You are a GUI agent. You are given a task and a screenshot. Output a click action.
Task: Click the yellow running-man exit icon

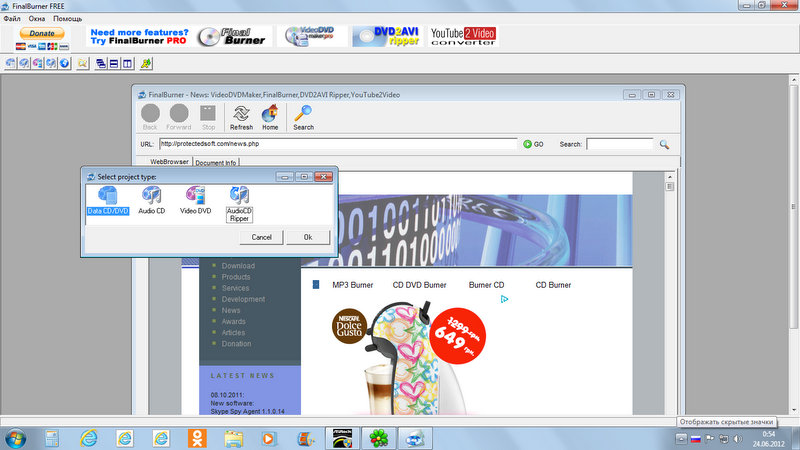pos(146,64)
